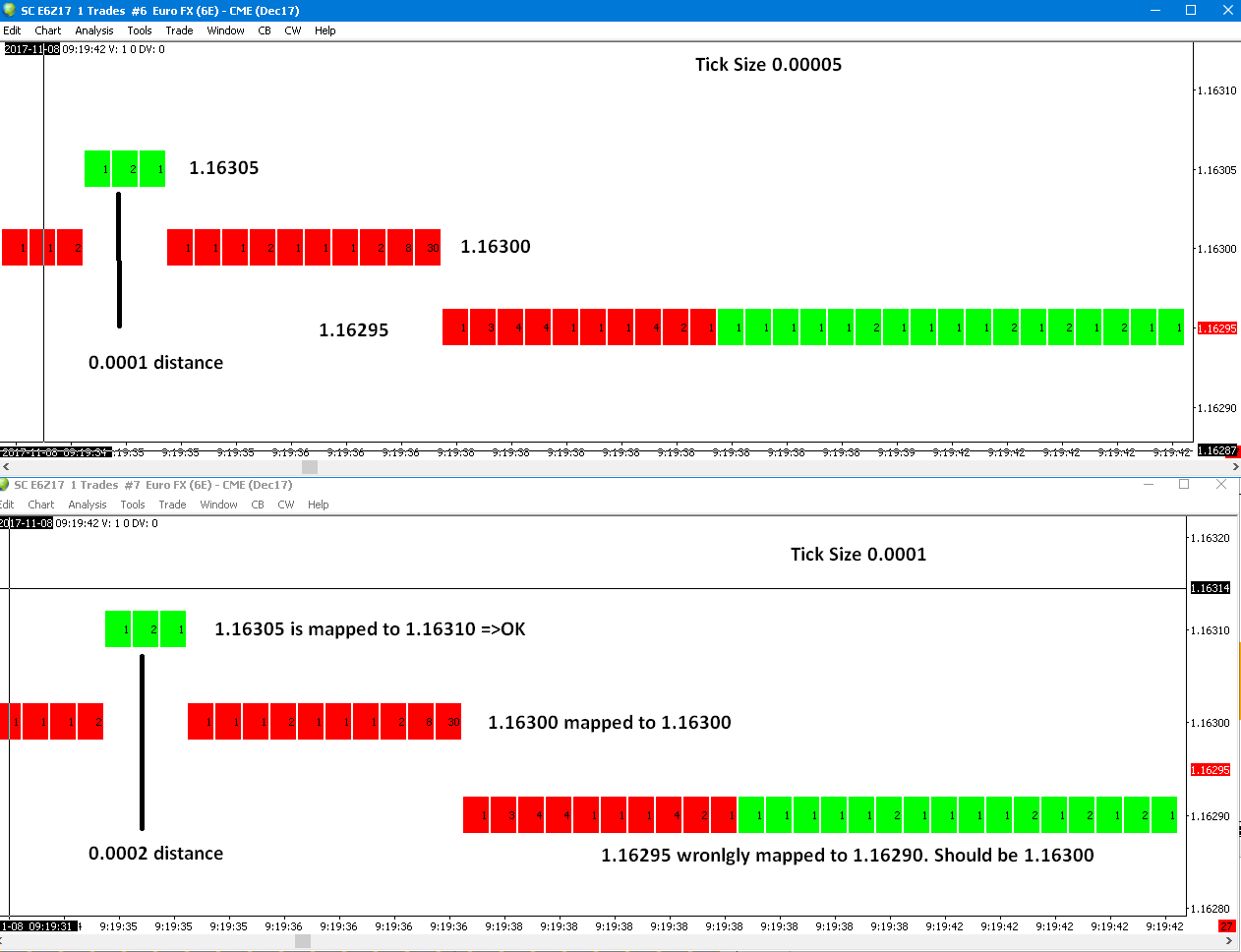This screenshot has height=952, width=1241.
Task: Click red 1.16295 last-price marker in window #6 scale
Action: tap(1216, 328)
